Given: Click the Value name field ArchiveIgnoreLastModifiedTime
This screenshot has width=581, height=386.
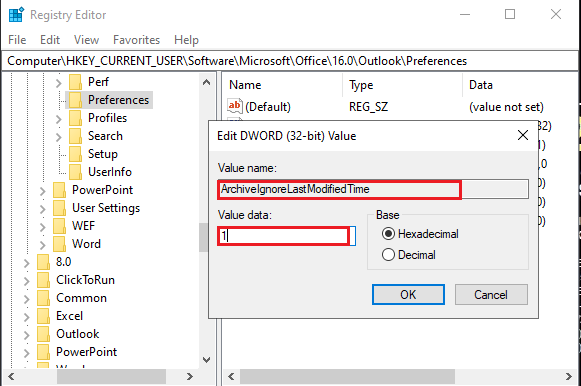Looking at the screenshot, I should 373,189.
